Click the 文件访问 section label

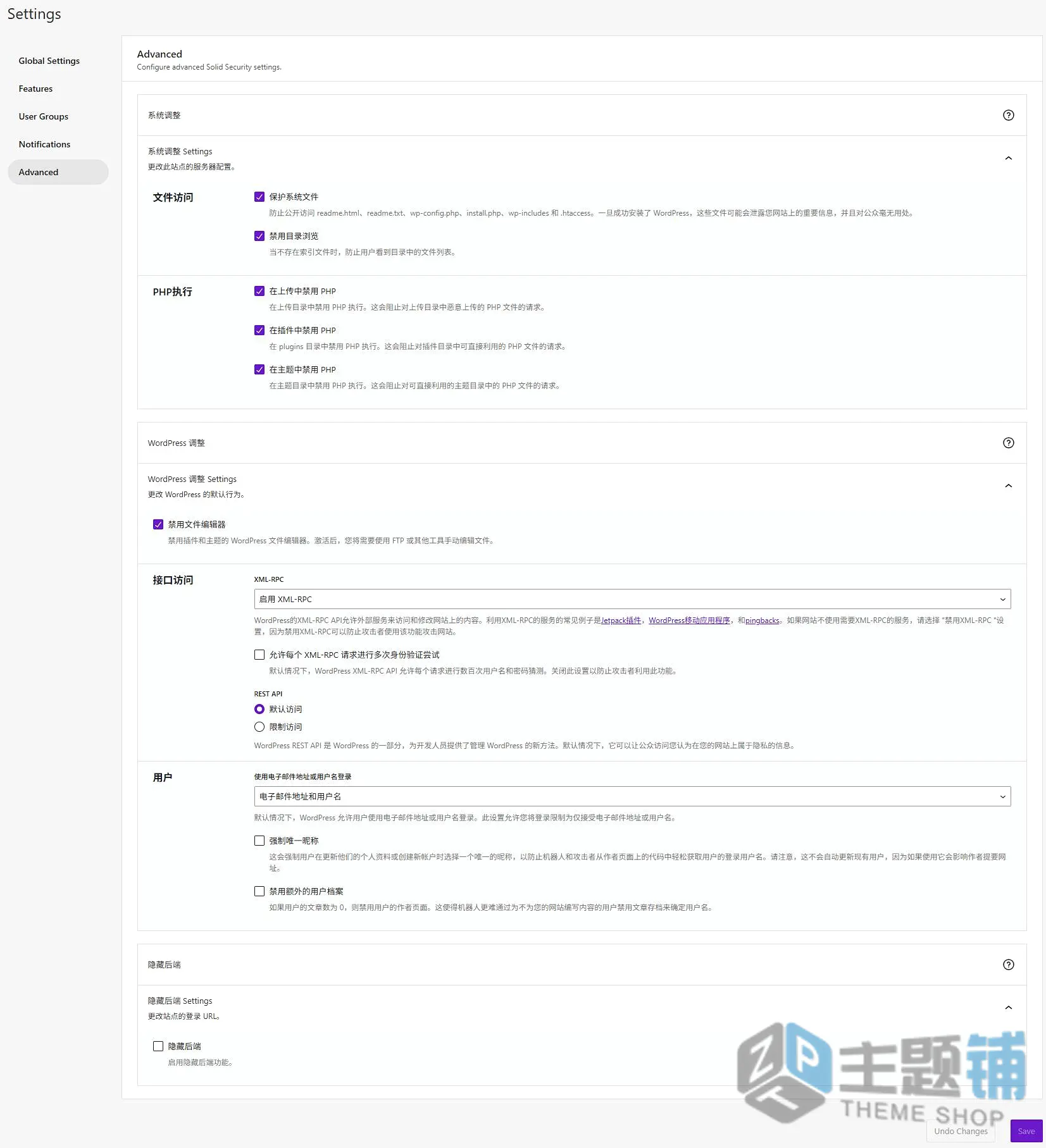[173, 197]
